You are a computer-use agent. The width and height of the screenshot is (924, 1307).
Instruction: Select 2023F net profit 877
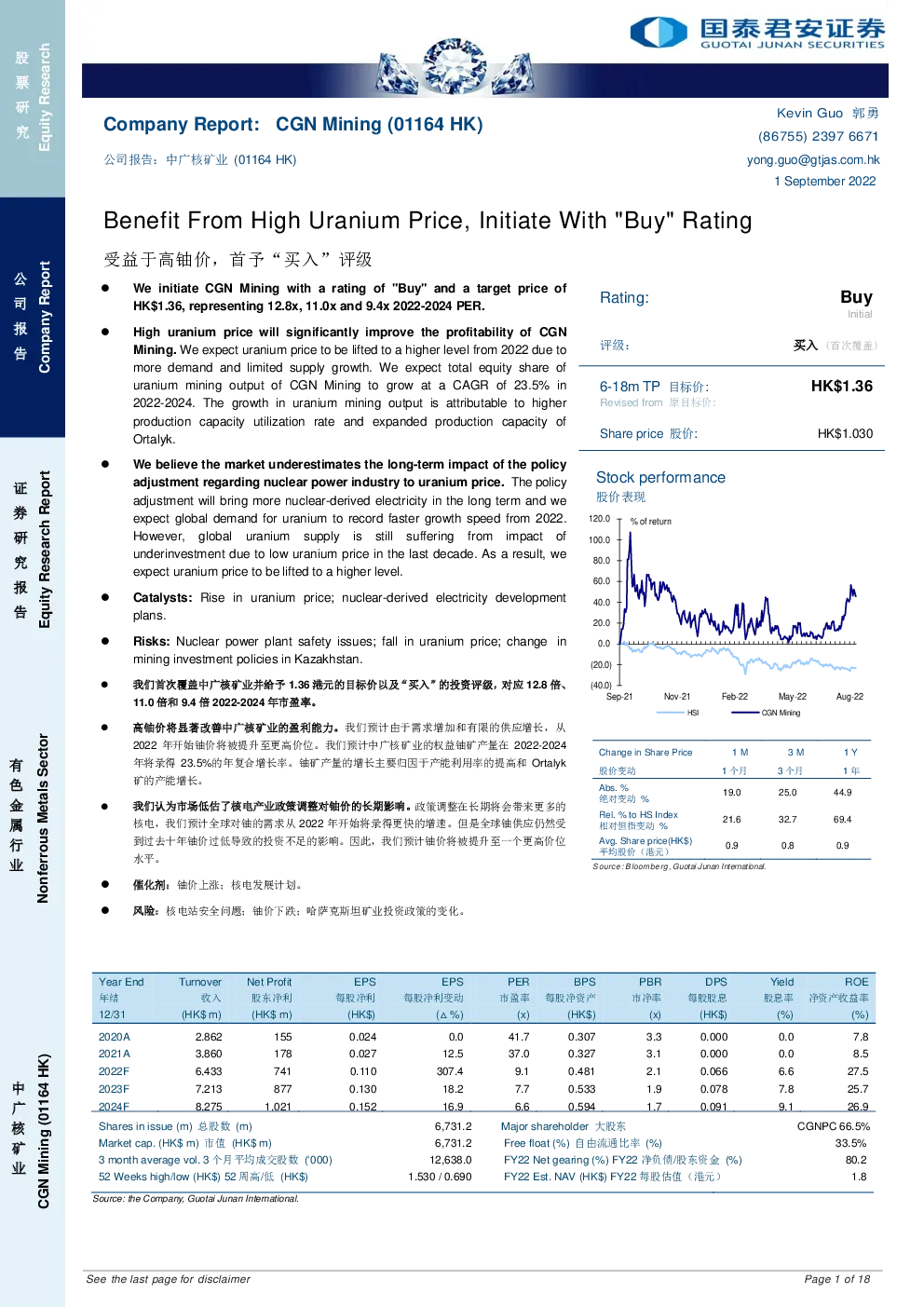click(282, 1089)
